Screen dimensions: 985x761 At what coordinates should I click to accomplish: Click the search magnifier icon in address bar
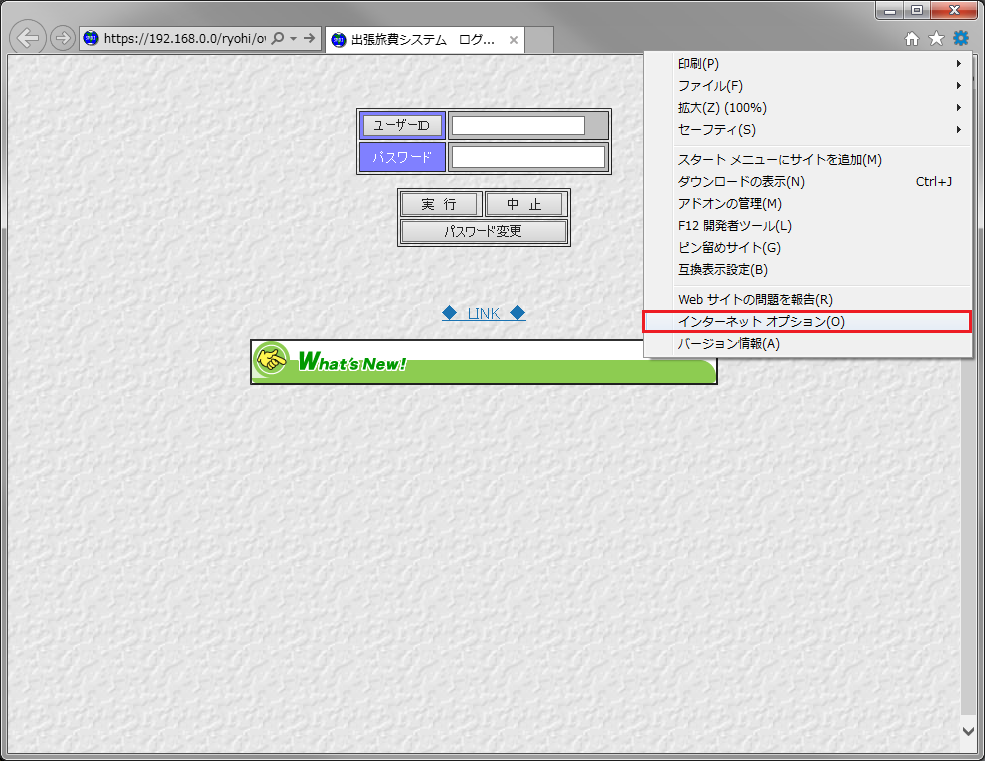click(x=278, y=38)
